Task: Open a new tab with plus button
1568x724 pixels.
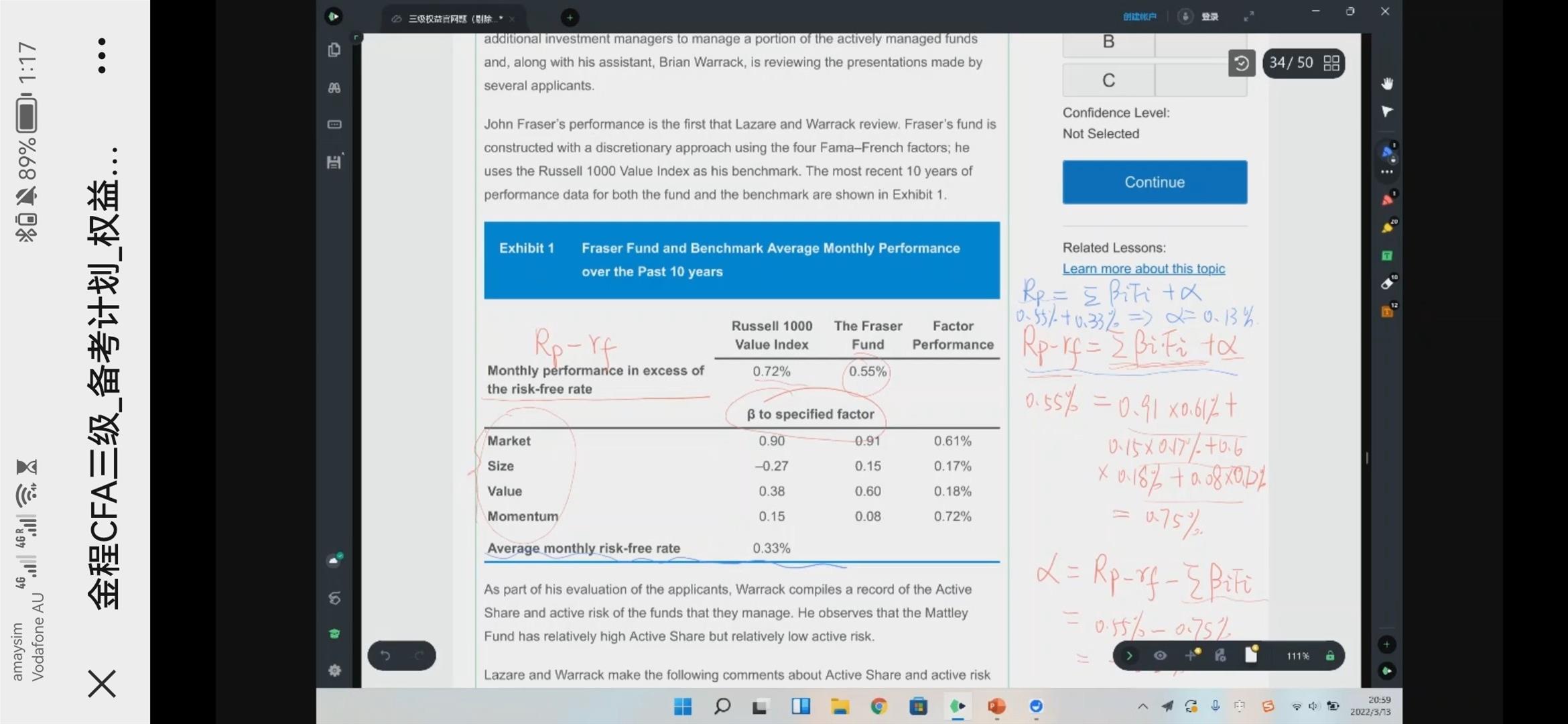Action: coord(570,18)
